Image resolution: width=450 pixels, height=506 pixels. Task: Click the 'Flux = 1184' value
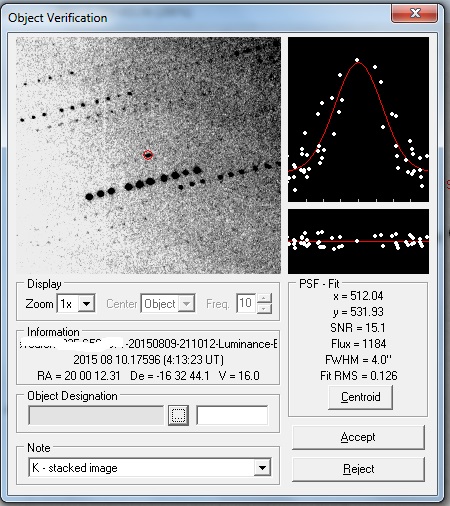pyautogui.click(x=358, y=344)
